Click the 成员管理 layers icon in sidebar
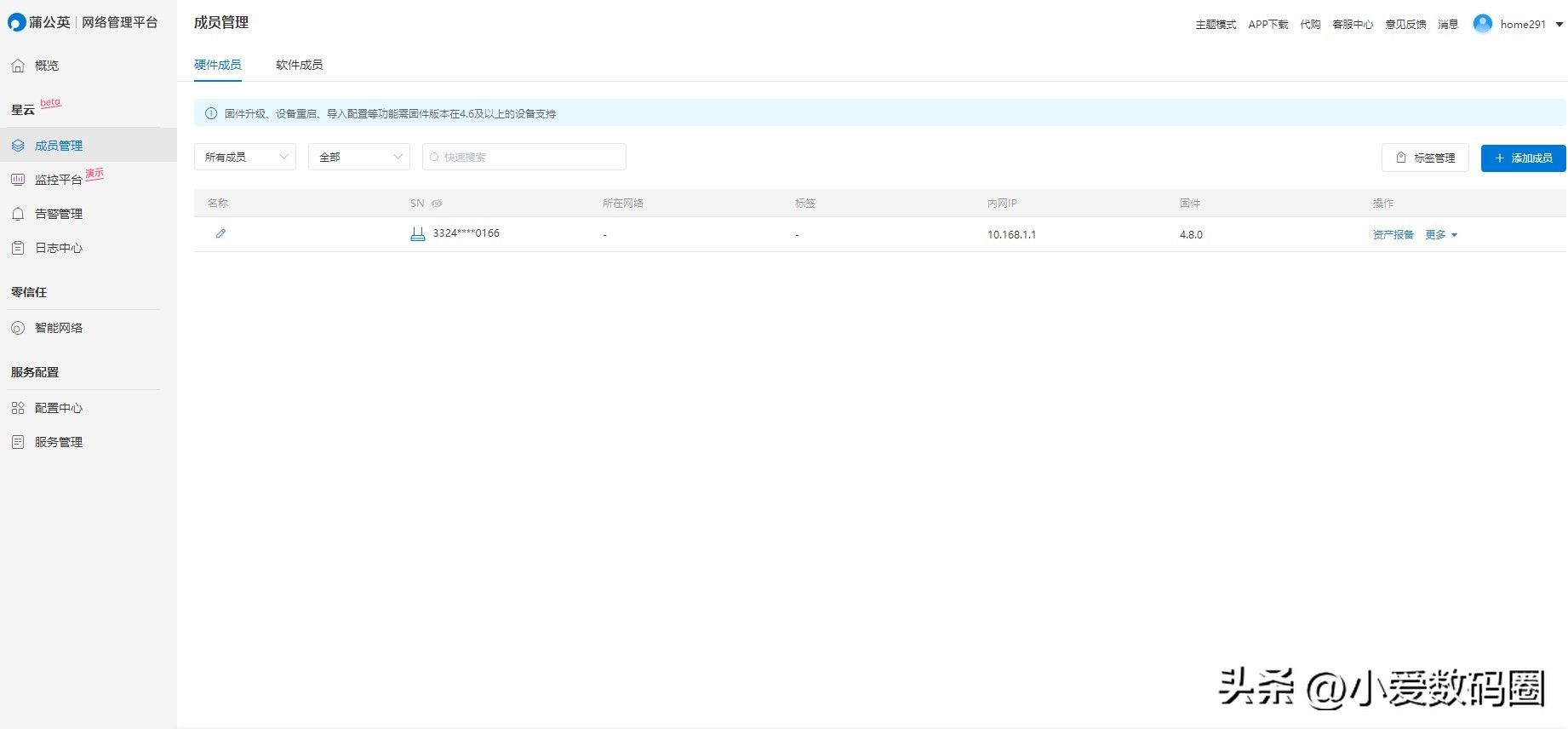This screenshot has height=729, width=1568. coord(18,146)
